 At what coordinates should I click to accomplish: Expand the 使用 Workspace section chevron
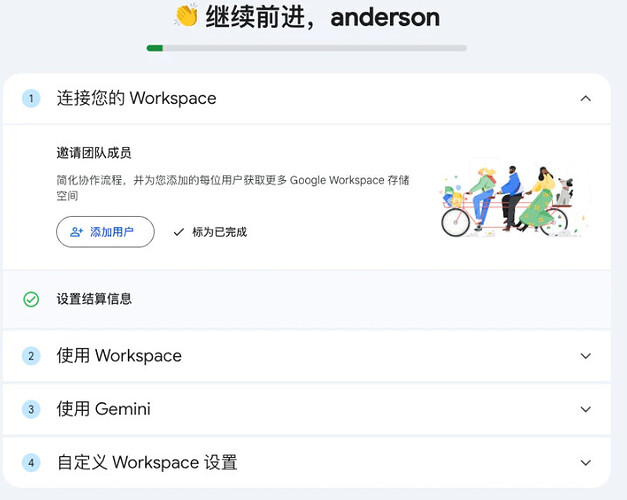pyautogui.click(x=585, y=356)
